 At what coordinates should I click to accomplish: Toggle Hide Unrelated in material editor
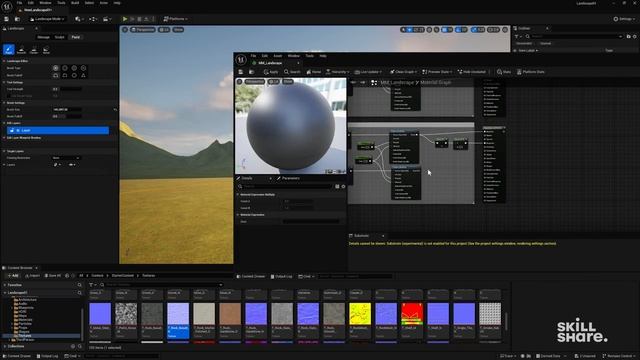[472, 72]
